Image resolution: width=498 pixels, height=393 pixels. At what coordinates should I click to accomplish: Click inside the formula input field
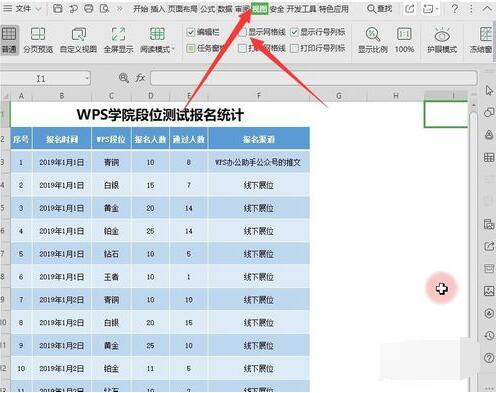314,78
